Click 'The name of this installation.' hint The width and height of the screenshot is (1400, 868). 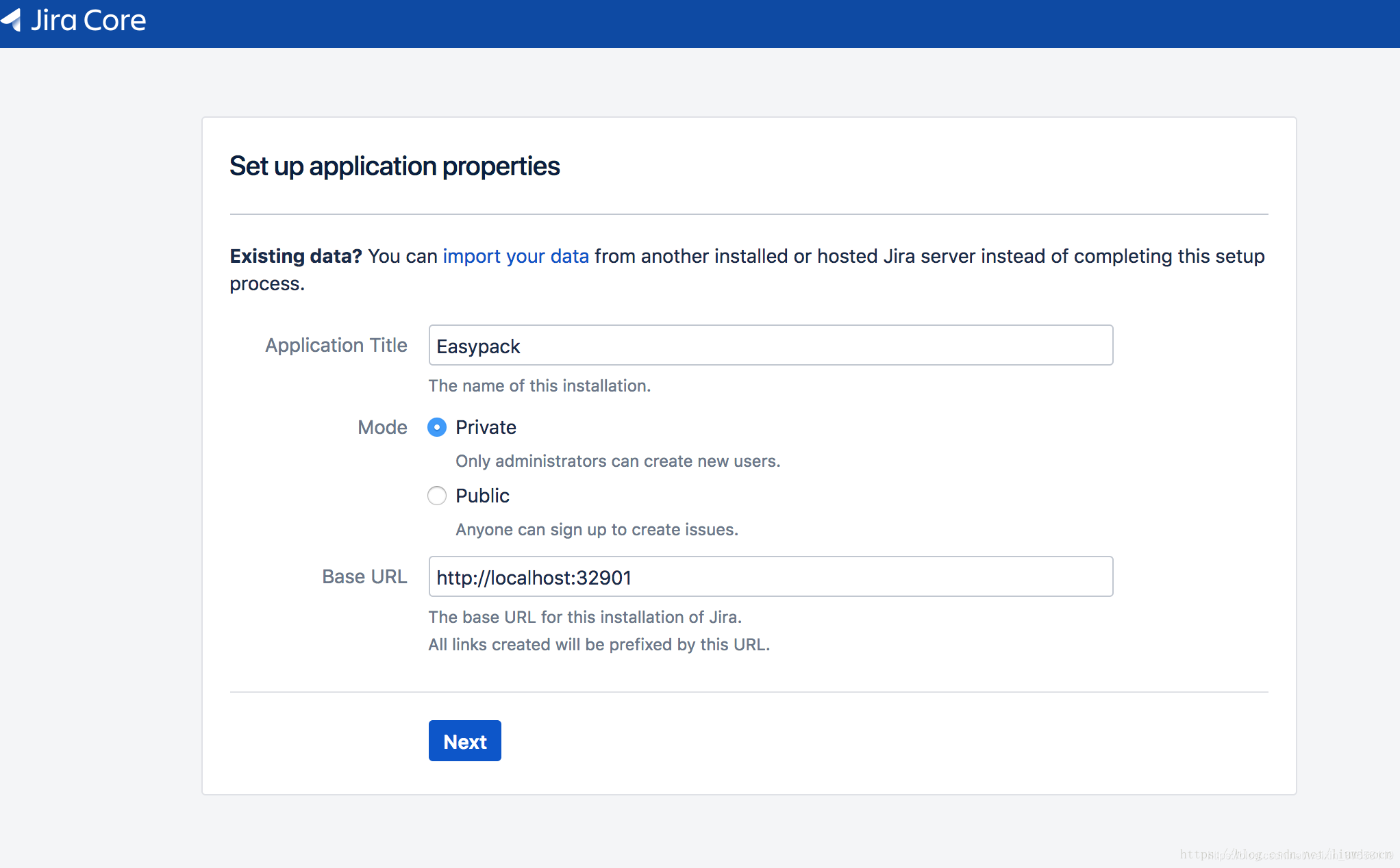tap(540, 386)
